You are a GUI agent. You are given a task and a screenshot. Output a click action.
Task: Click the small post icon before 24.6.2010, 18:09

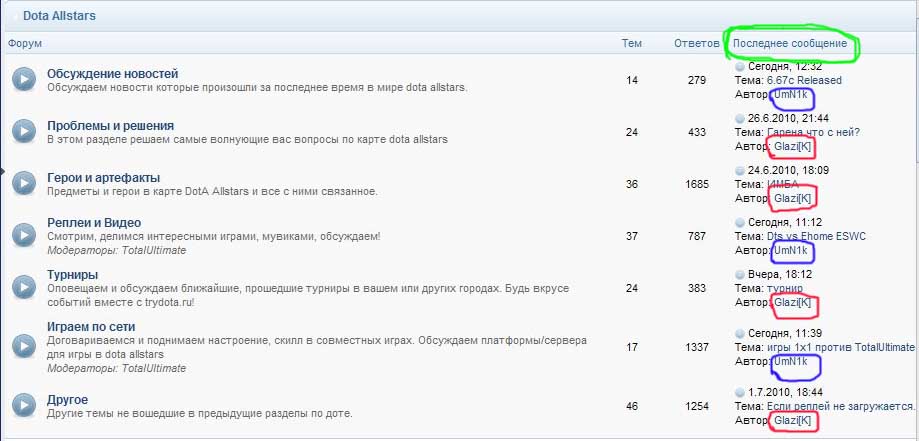click(740, 171)
